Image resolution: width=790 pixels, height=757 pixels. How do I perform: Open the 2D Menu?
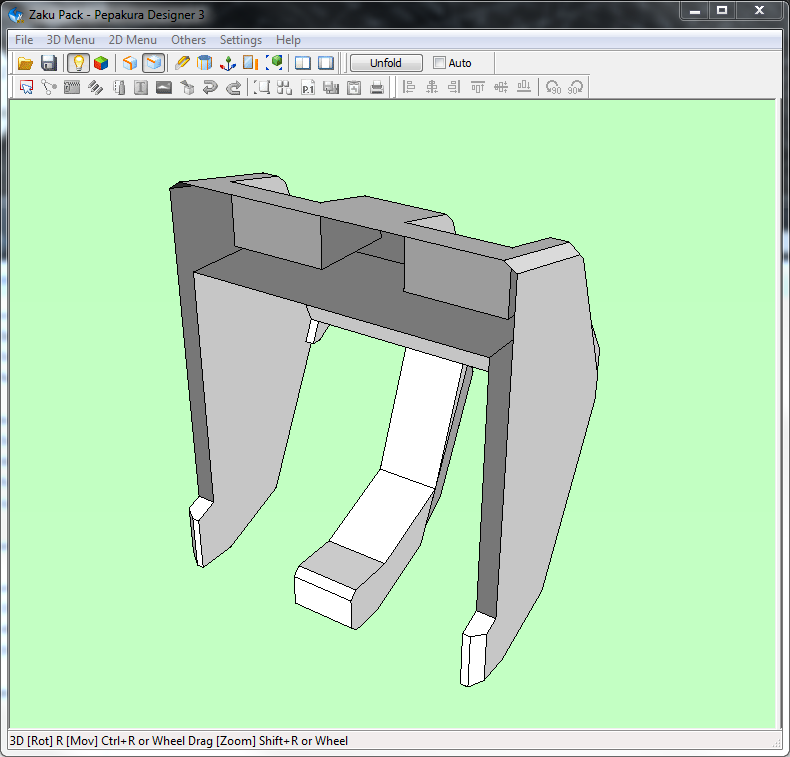pyautogui.click(x=133, y=40)
